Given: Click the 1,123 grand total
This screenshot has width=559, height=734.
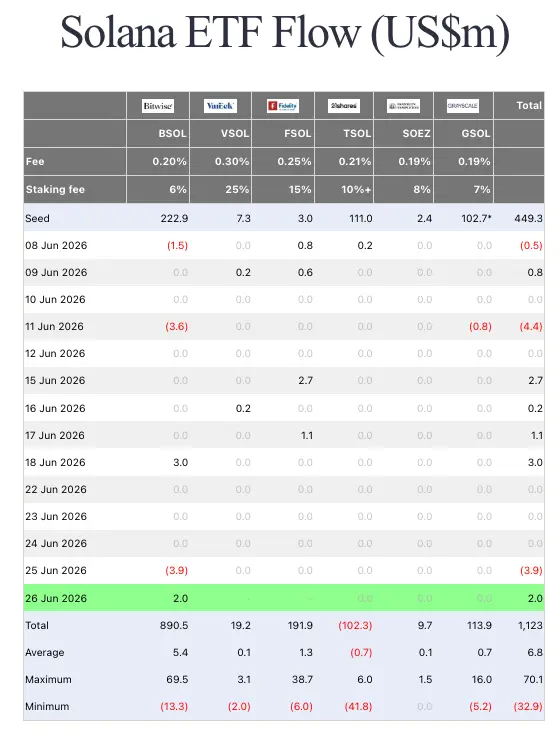Looking at the screenshot, I should click(x=530, y=625).
